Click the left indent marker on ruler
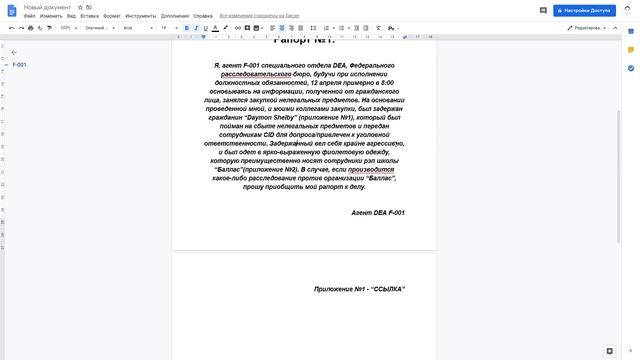Image resolution: width=640 pixels, height=360 pixels. [203, 37]
